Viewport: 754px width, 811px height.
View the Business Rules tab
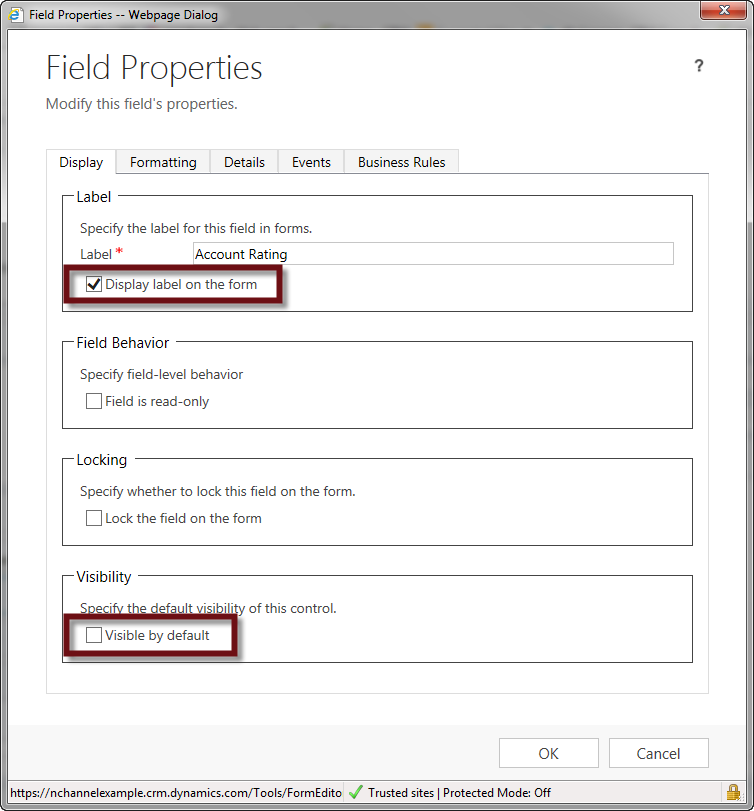[x=401, y=162]
